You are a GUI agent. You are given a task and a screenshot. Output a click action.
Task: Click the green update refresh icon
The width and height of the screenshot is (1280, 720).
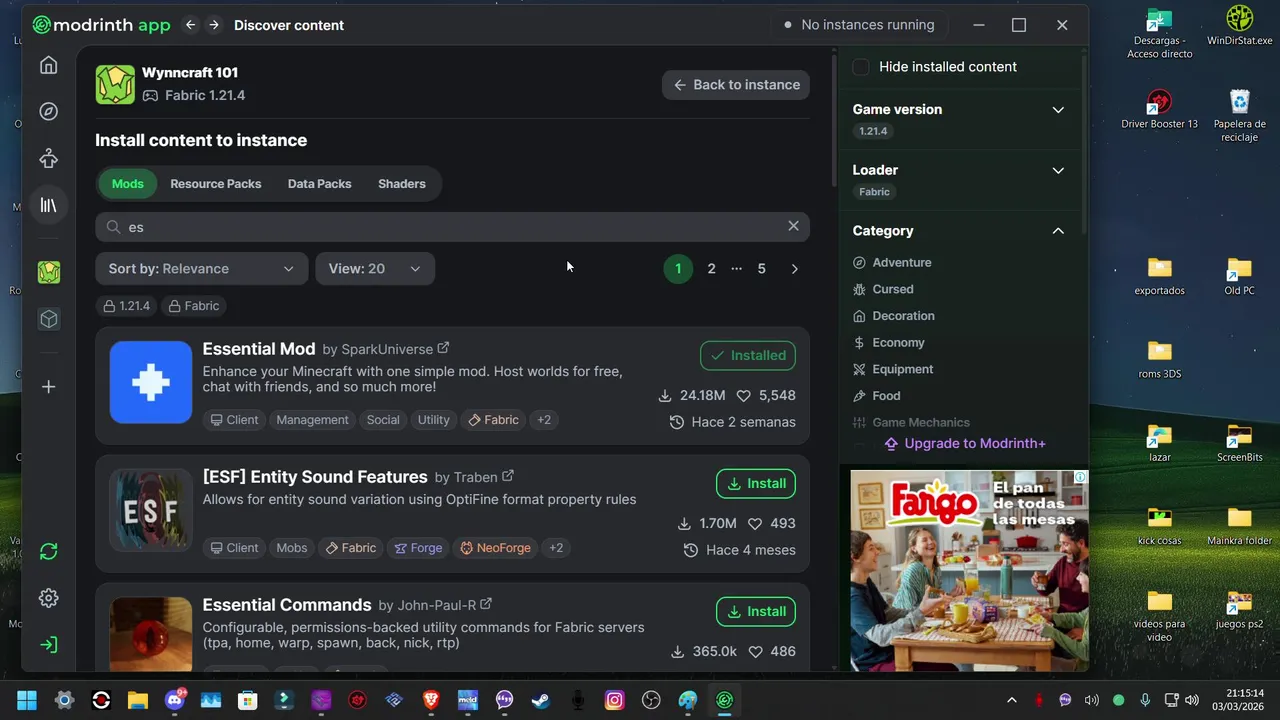48,552
